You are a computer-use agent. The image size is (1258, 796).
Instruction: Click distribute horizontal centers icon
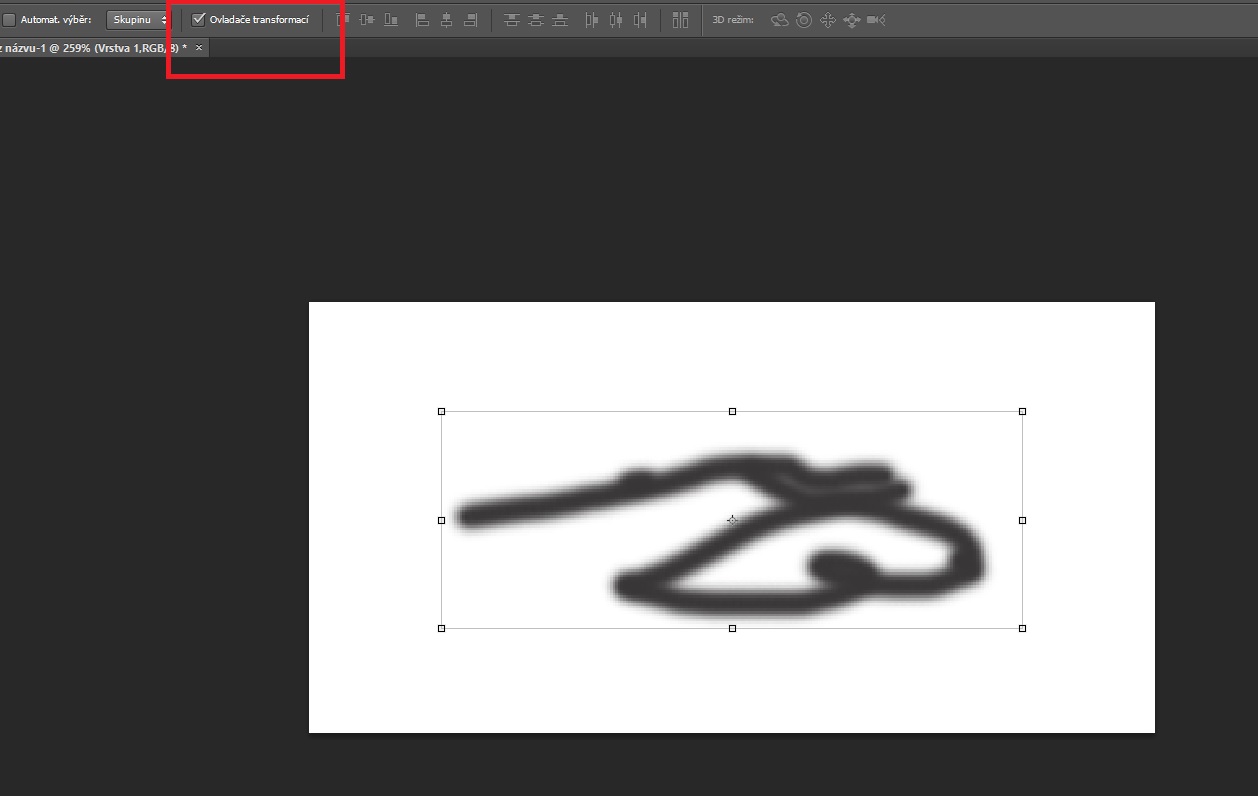(x=615, y=20)
